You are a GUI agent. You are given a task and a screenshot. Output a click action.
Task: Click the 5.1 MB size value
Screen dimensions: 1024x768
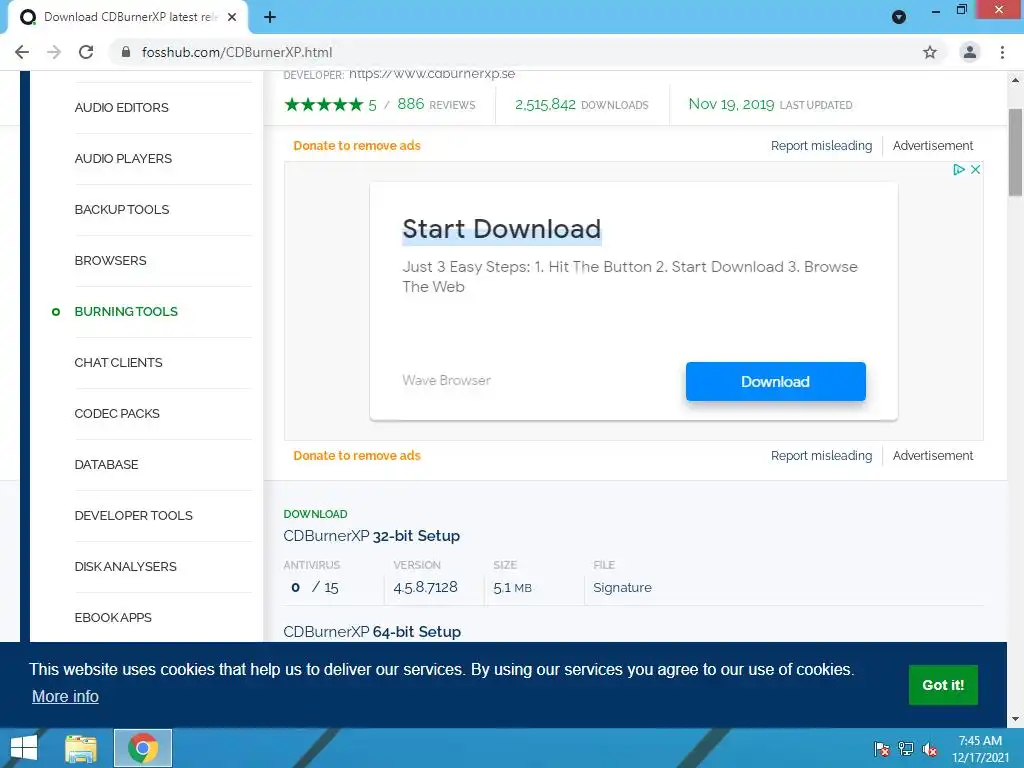(513, 588)
